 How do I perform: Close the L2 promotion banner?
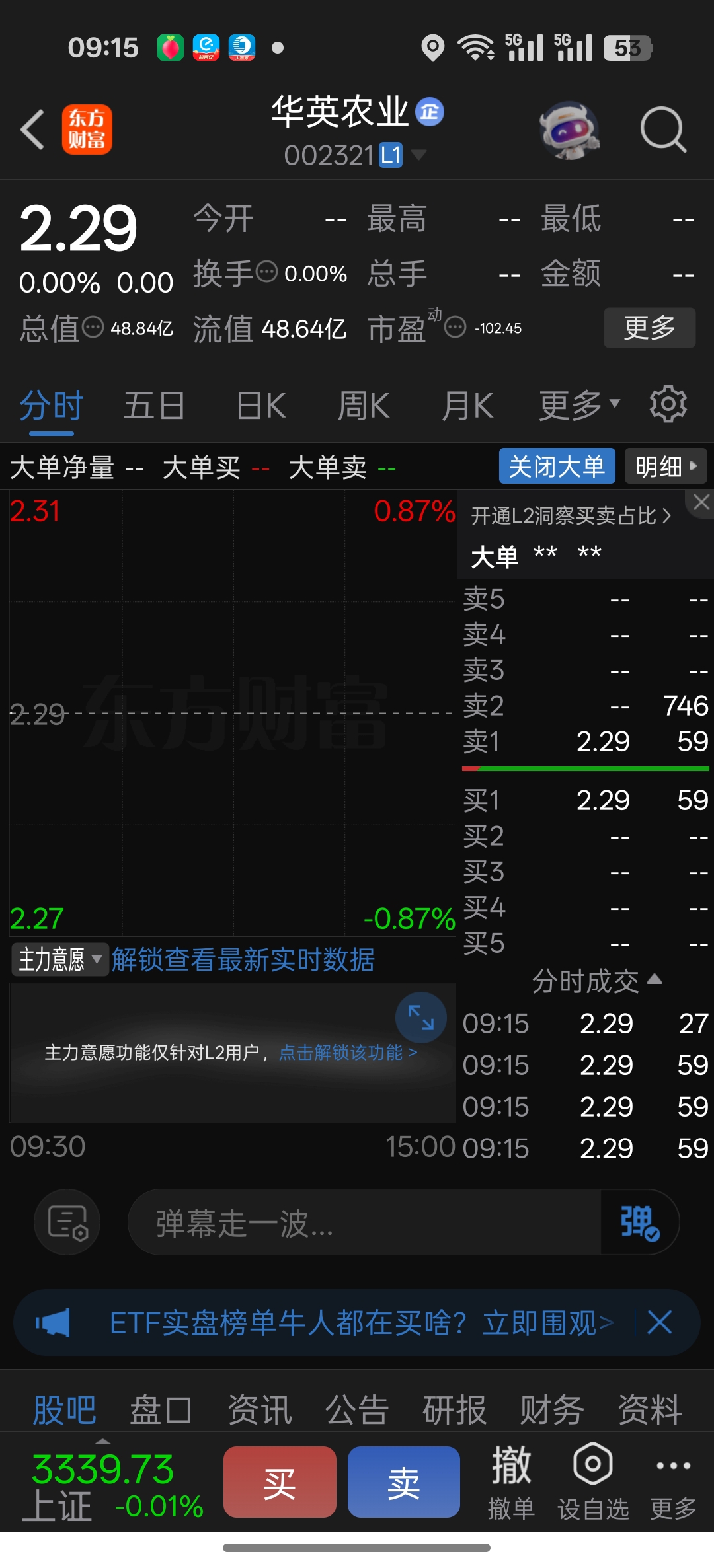[x=701, y=502]
